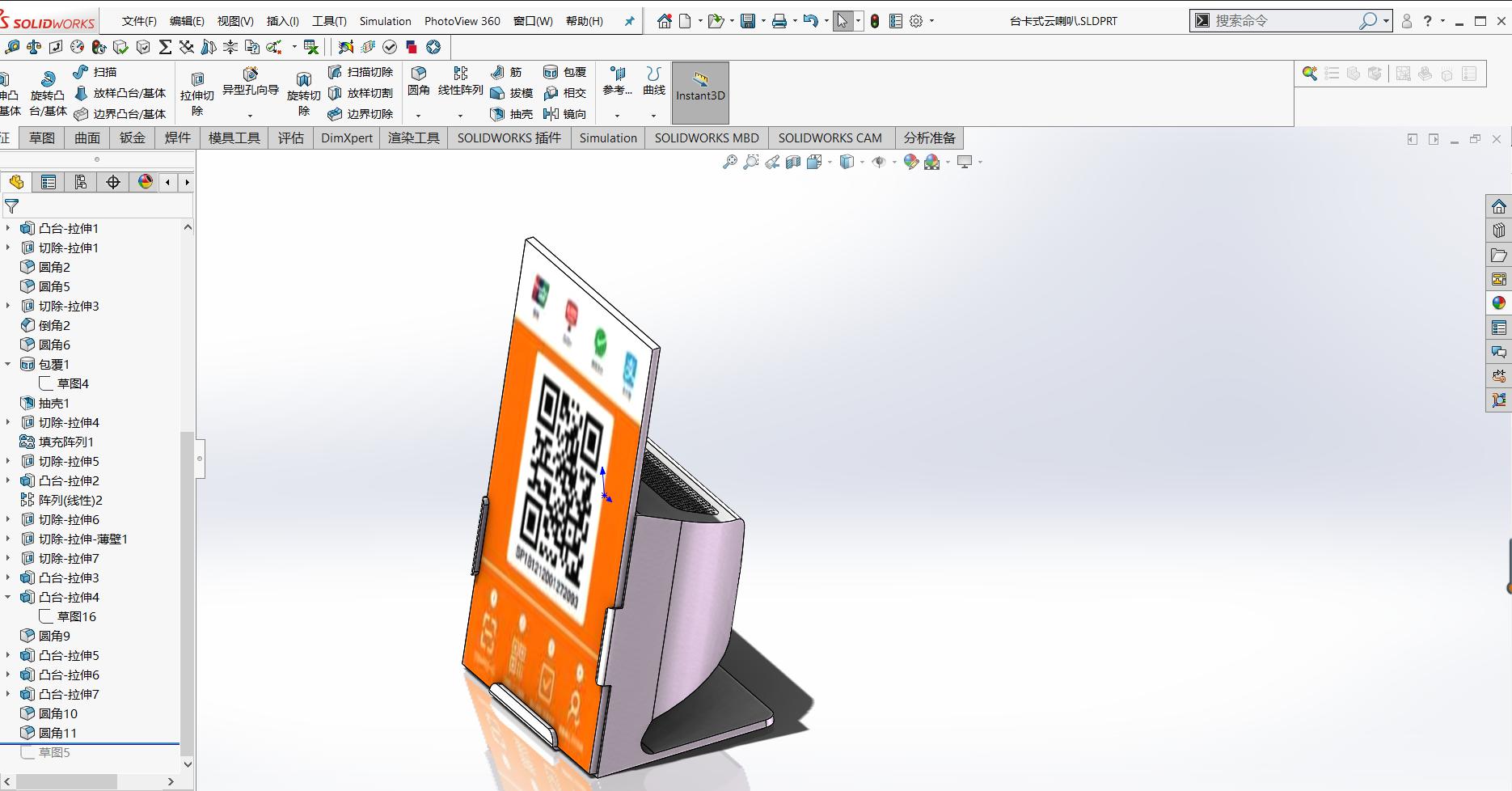The height and width of the screenshot is (791, 1512).
Task: Toggle the feature tree panel collapse handle
Action: 200,459
